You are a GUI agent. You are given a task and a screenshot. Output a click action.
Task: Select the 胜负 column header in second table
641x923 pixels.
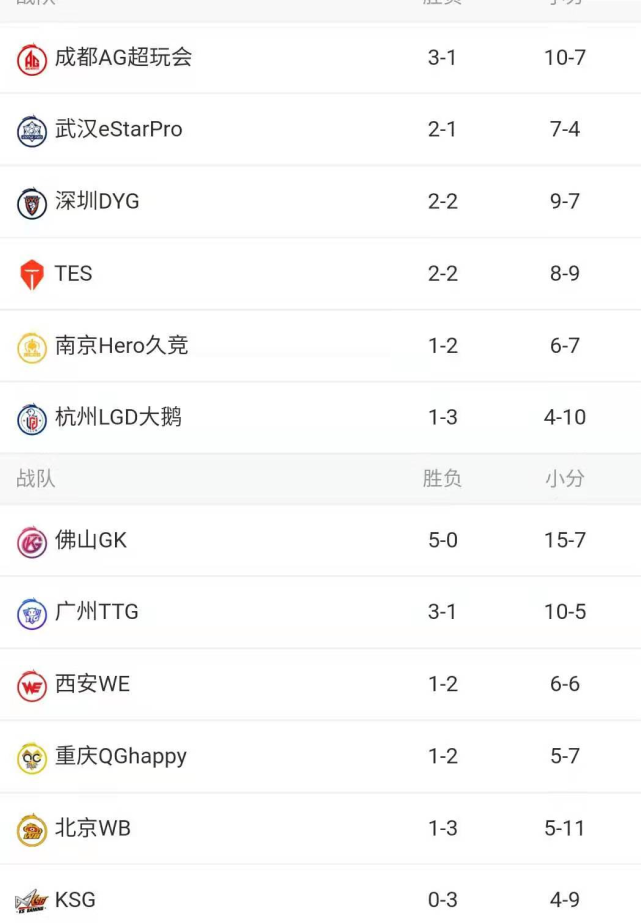pos(442,478)
